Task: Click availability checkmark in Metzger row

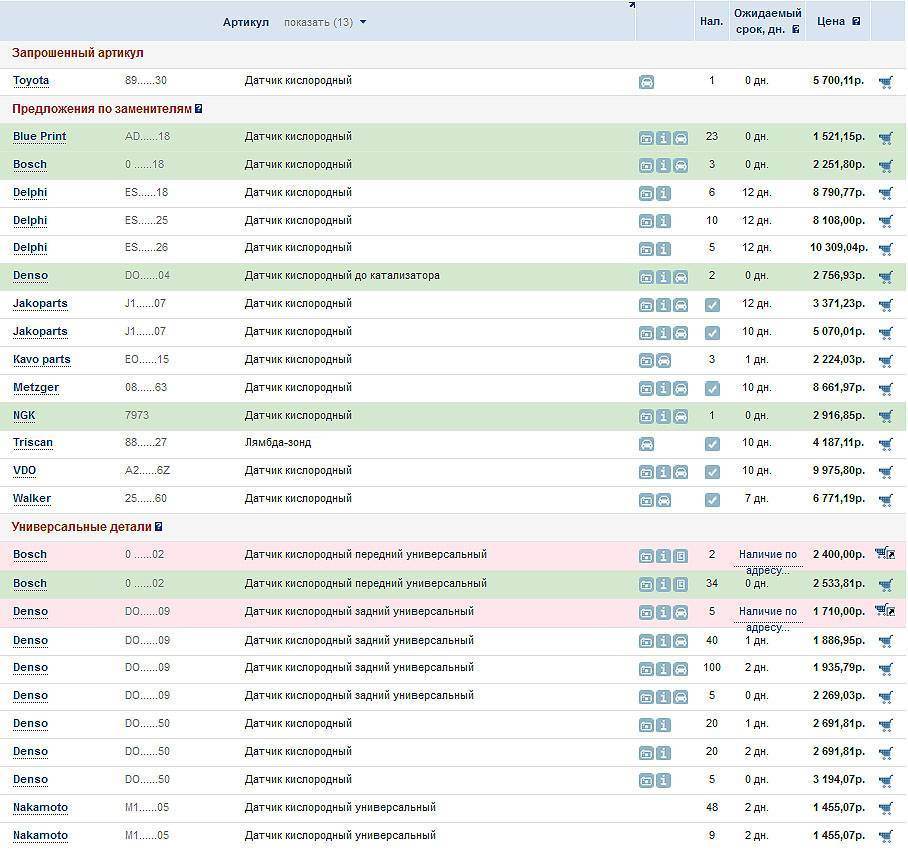Action: click(x=712, y=388)
